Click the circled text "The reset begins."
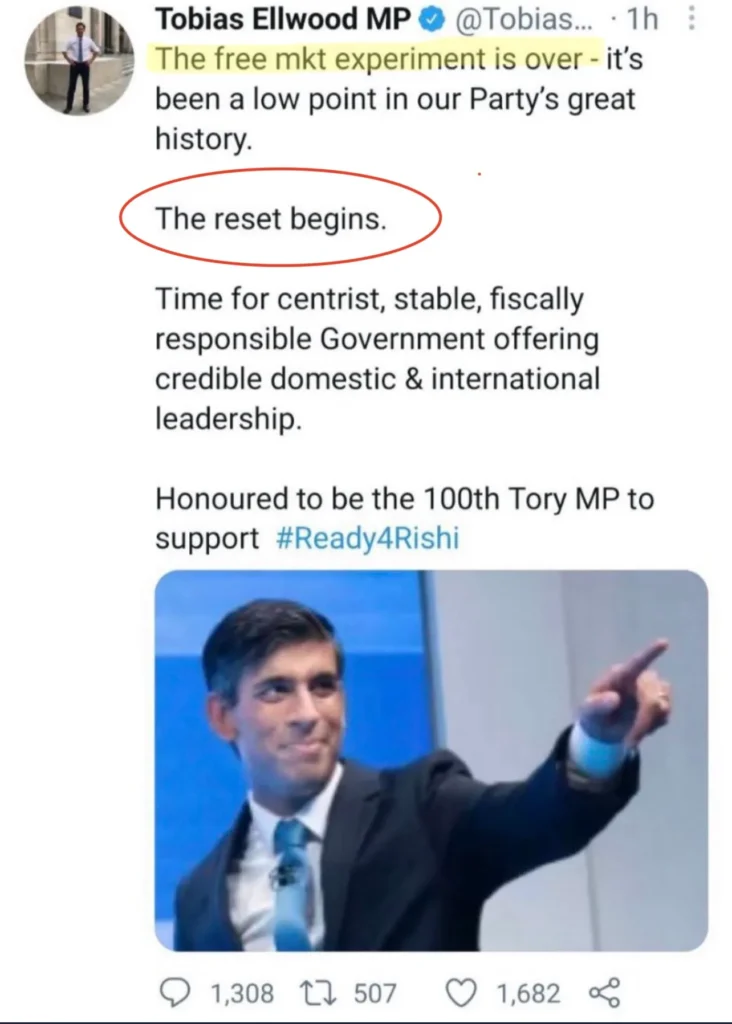Screen dimensions: 732x1024 pos(271,219)
